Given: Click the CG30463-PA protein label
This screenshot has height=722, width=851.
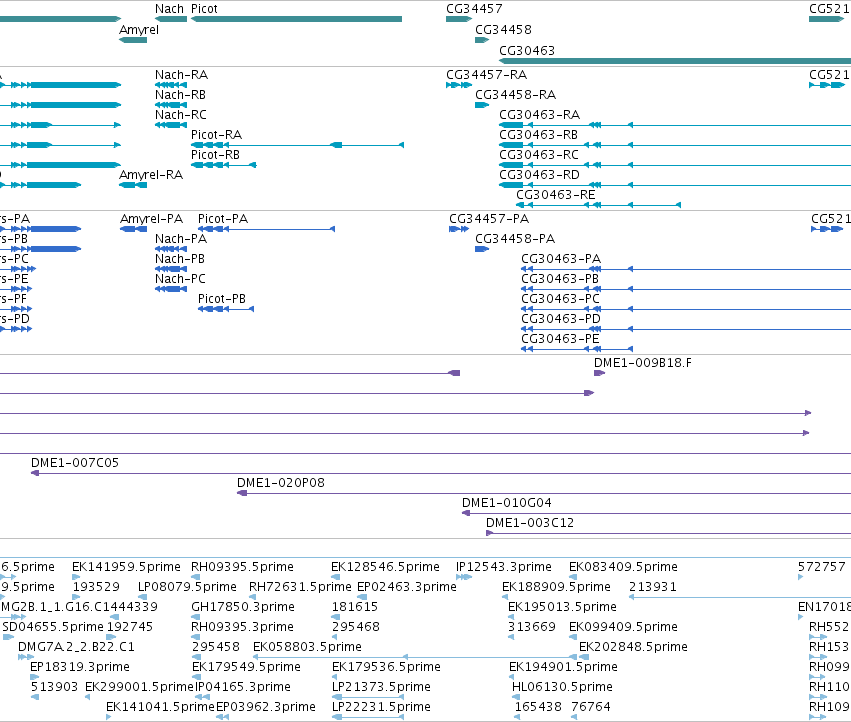Looking at the screenshot, I should pos(561,258).
